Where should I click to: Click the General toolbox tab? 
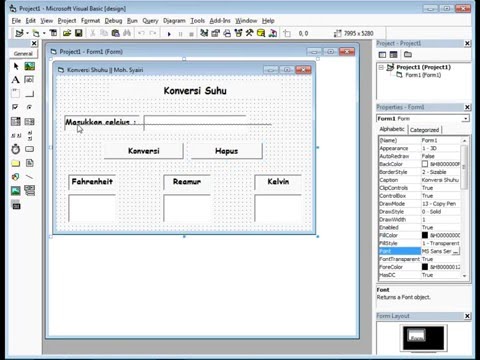click(x=23, y=54)
